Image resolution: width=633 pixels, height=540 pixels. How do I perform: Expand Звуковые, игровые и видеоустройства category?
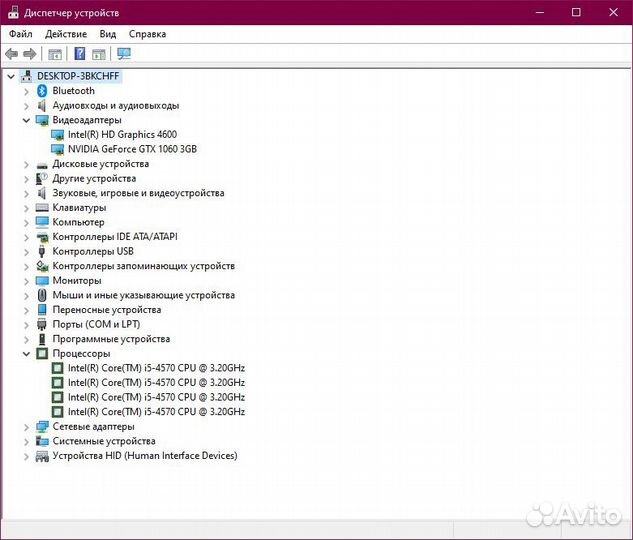click(x=26, y=194)
